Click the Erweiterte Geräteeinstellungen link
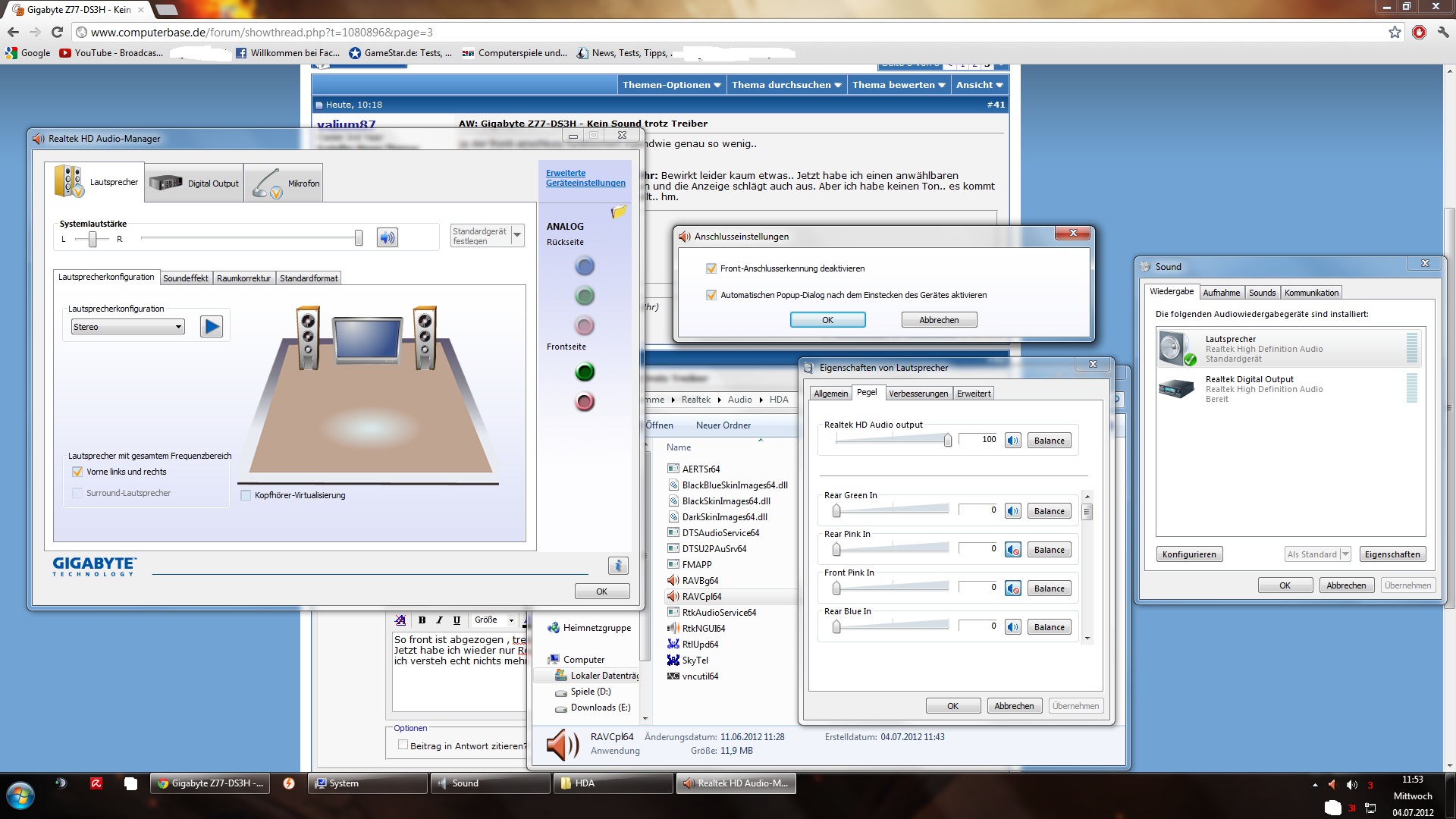 click(585, 178)
